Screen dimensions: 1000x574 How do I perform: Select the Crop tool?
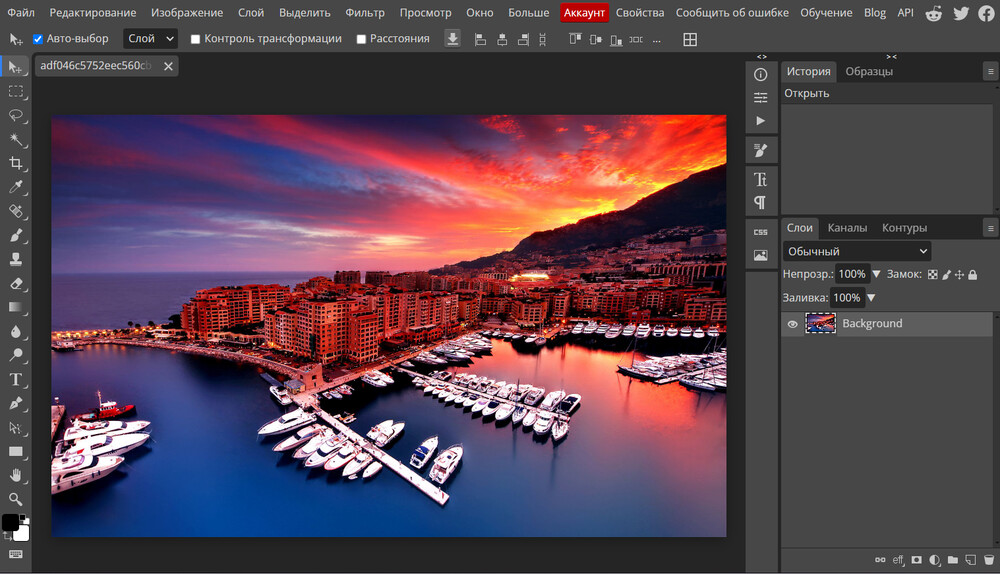pyautogui.click(x=16, y=163)
